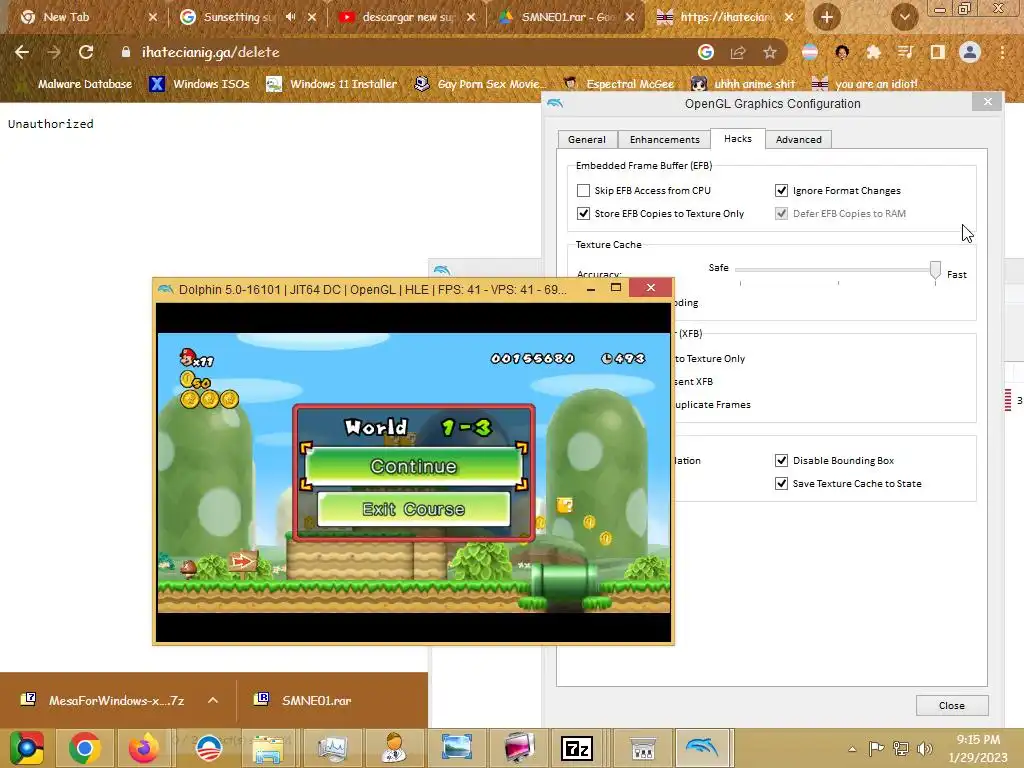Click the forward navigation arrow in Chrome
Viewport: 1024px width, 768px height.
pyautogui.click(x=54, y=52)
